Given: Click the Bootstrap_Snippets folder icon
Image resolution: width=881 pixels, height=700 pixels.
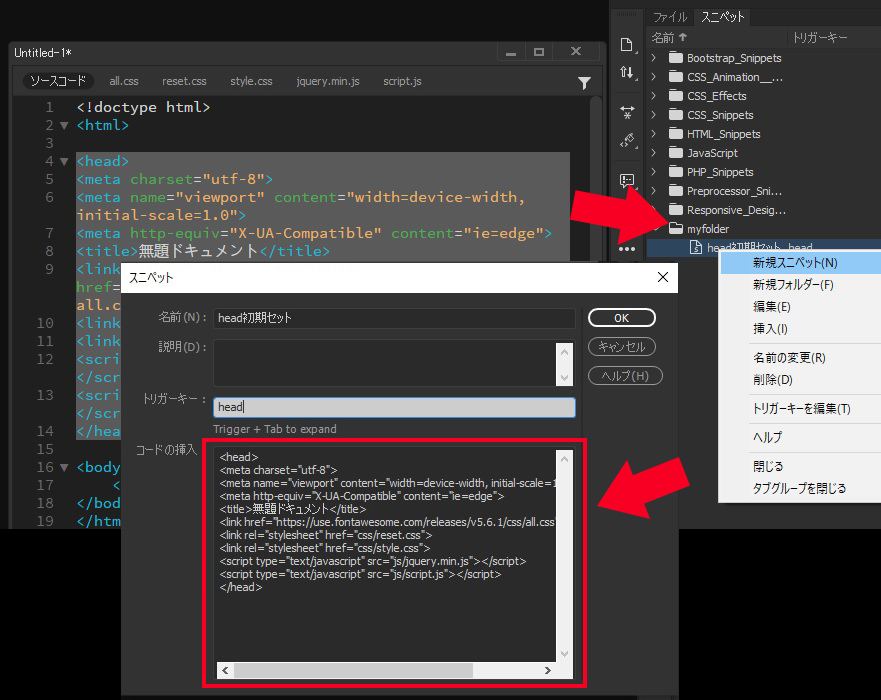Looking at the screenshot, I should click(676, 58).
